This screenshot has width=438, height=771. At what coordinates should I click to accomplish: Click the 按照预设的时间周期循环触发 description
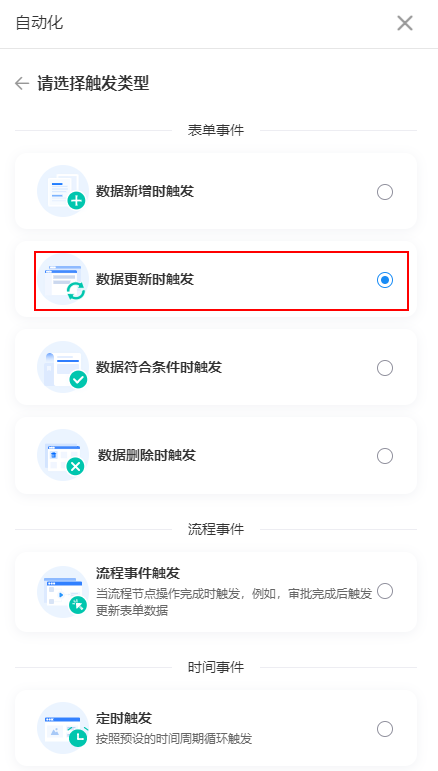click(174, 739)
